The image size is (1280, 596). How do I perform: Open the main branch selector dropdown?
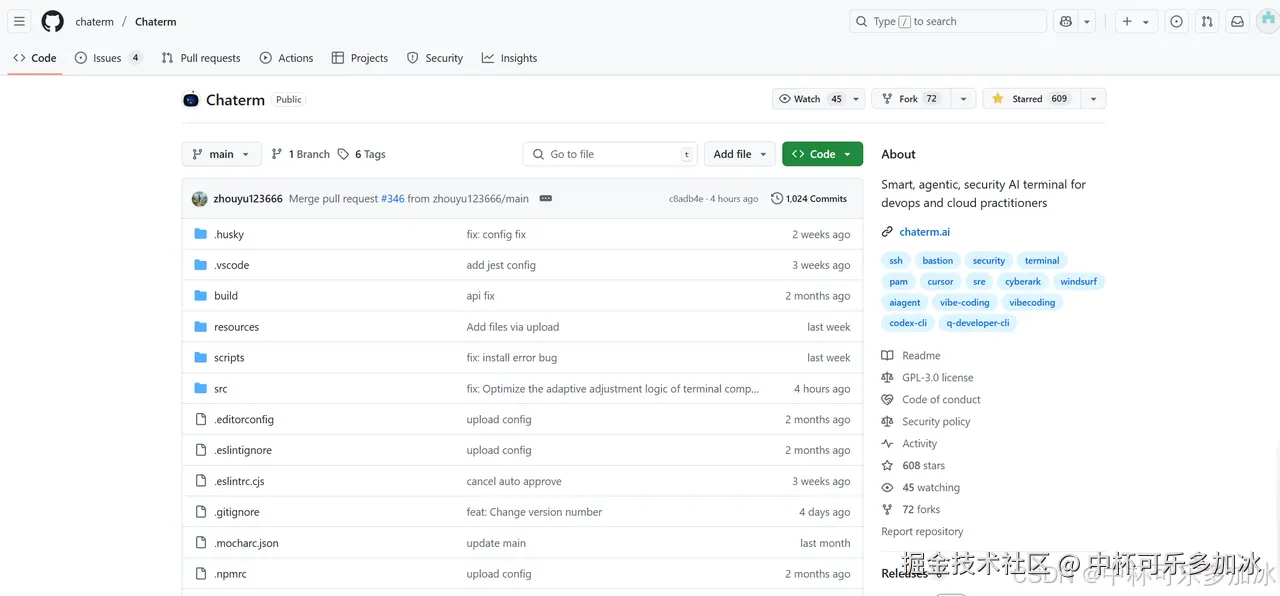pos(221,154)
